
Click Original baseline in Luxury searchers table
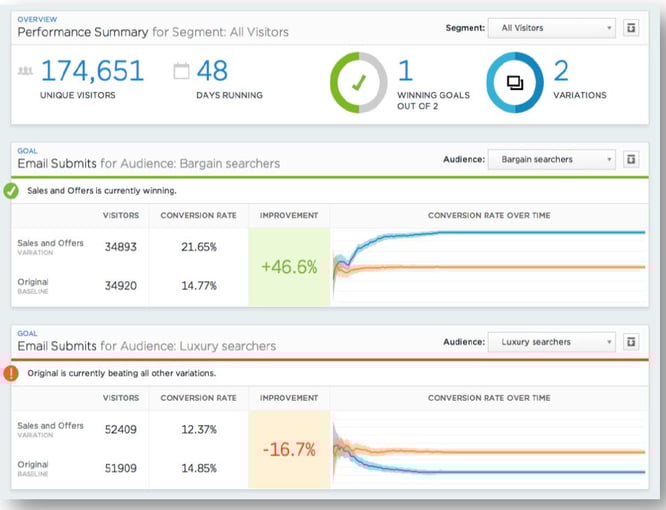pyautogui.click(x=33, y=468)
